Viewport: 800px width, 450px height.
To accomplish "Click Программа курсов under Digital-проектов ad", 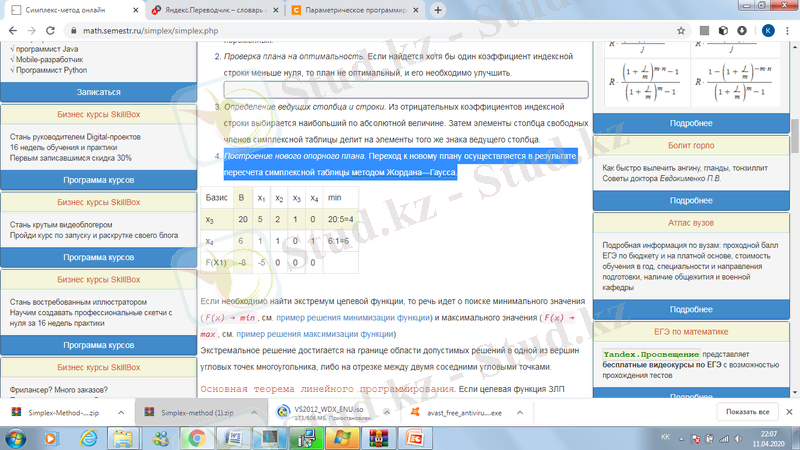I will click(98, 180).
